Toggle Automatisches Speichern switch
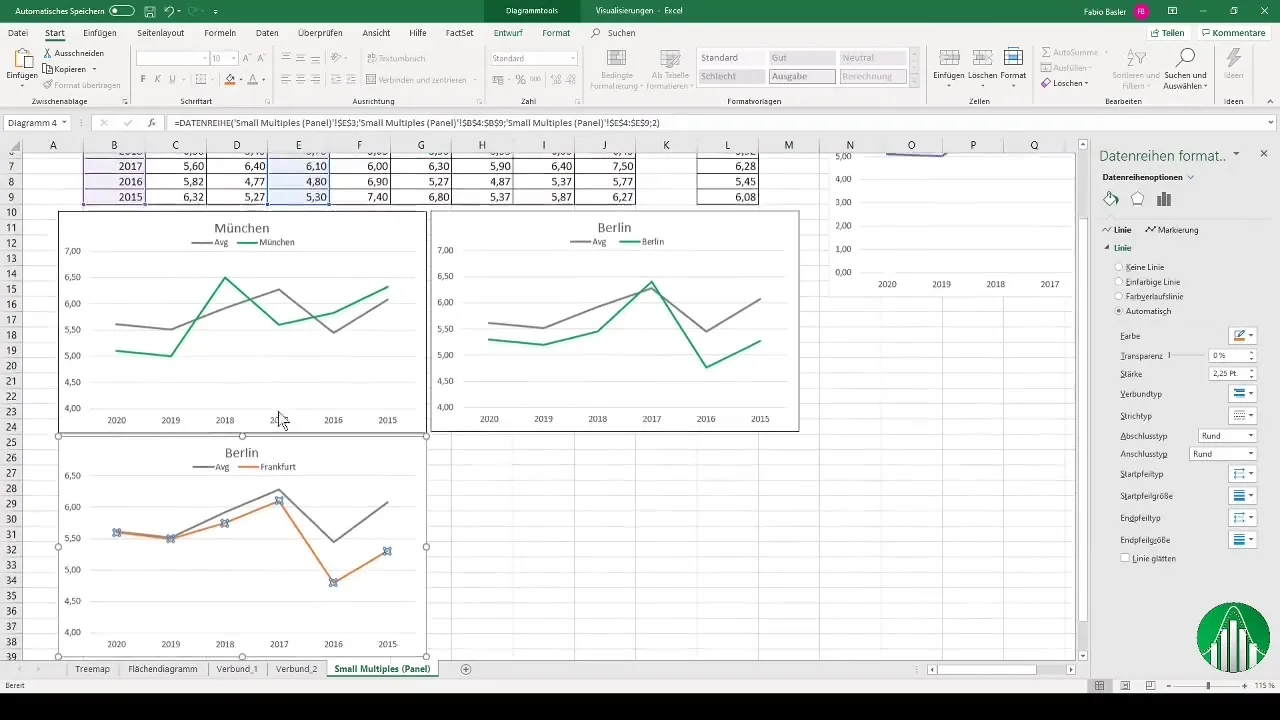This screenshot has height=720, width=1280. (x=122, y=10)
